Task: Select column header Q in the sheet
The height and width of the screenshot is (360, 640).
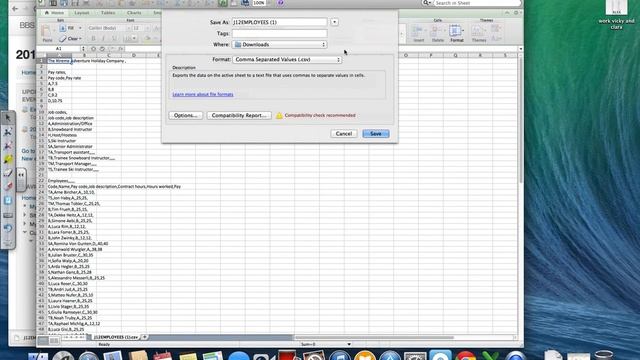Action: click(456, 55)
